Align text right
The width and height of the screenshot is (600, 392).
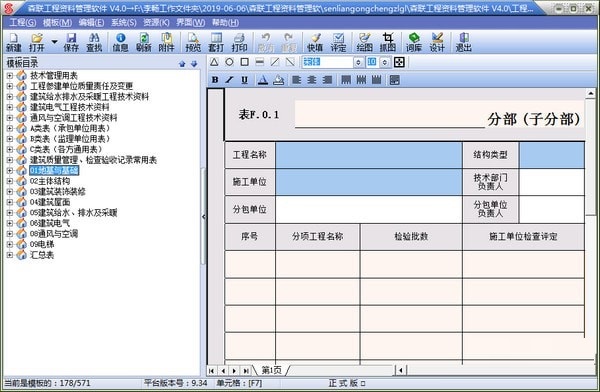[x=327, y=80]
